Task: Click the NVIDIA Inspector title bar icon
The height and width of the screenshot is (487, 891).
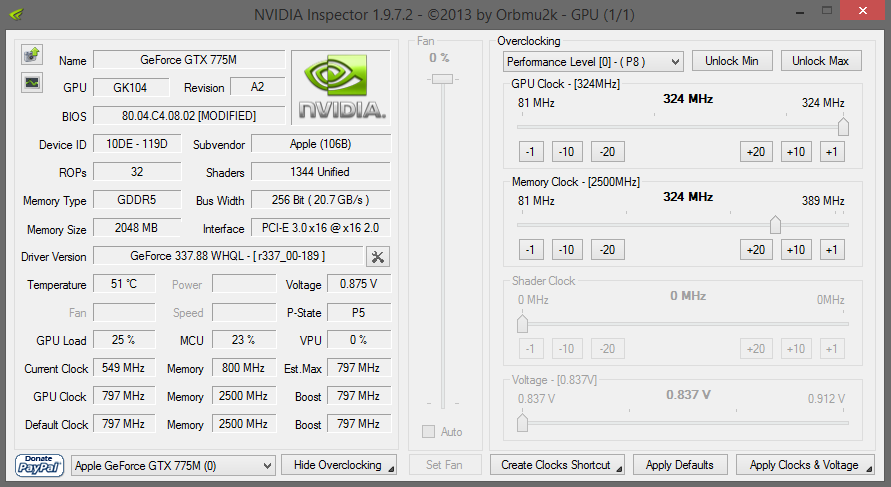Action: 16,14
